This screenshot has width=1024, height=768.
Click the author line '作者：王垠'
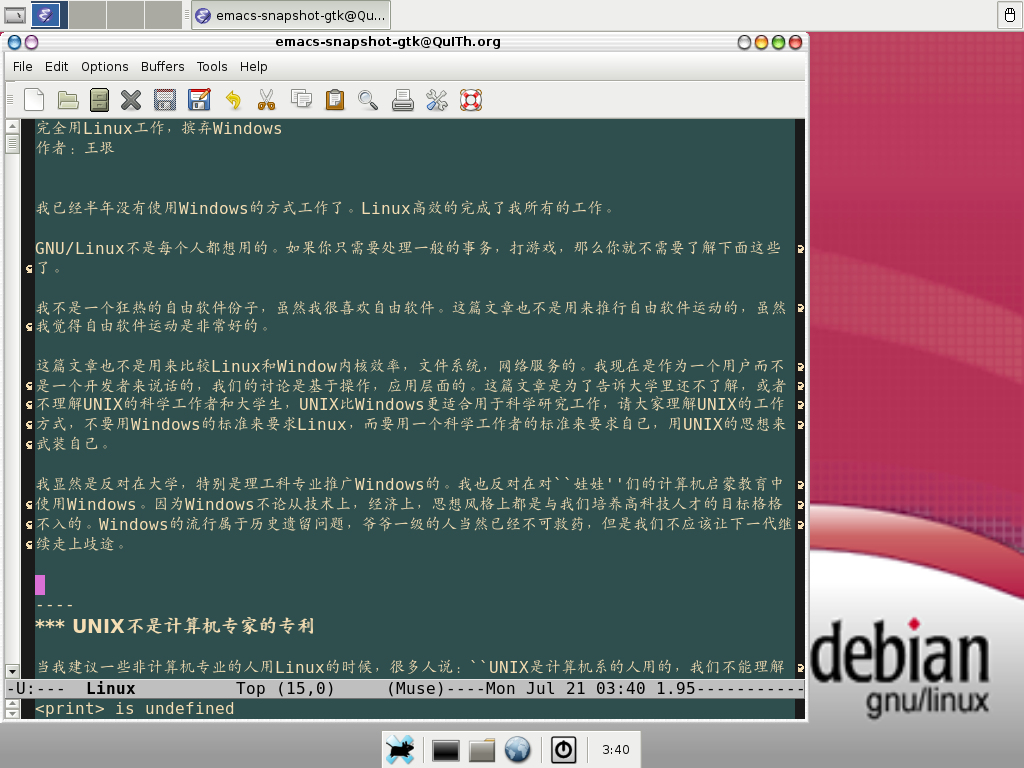coord(75,148)
